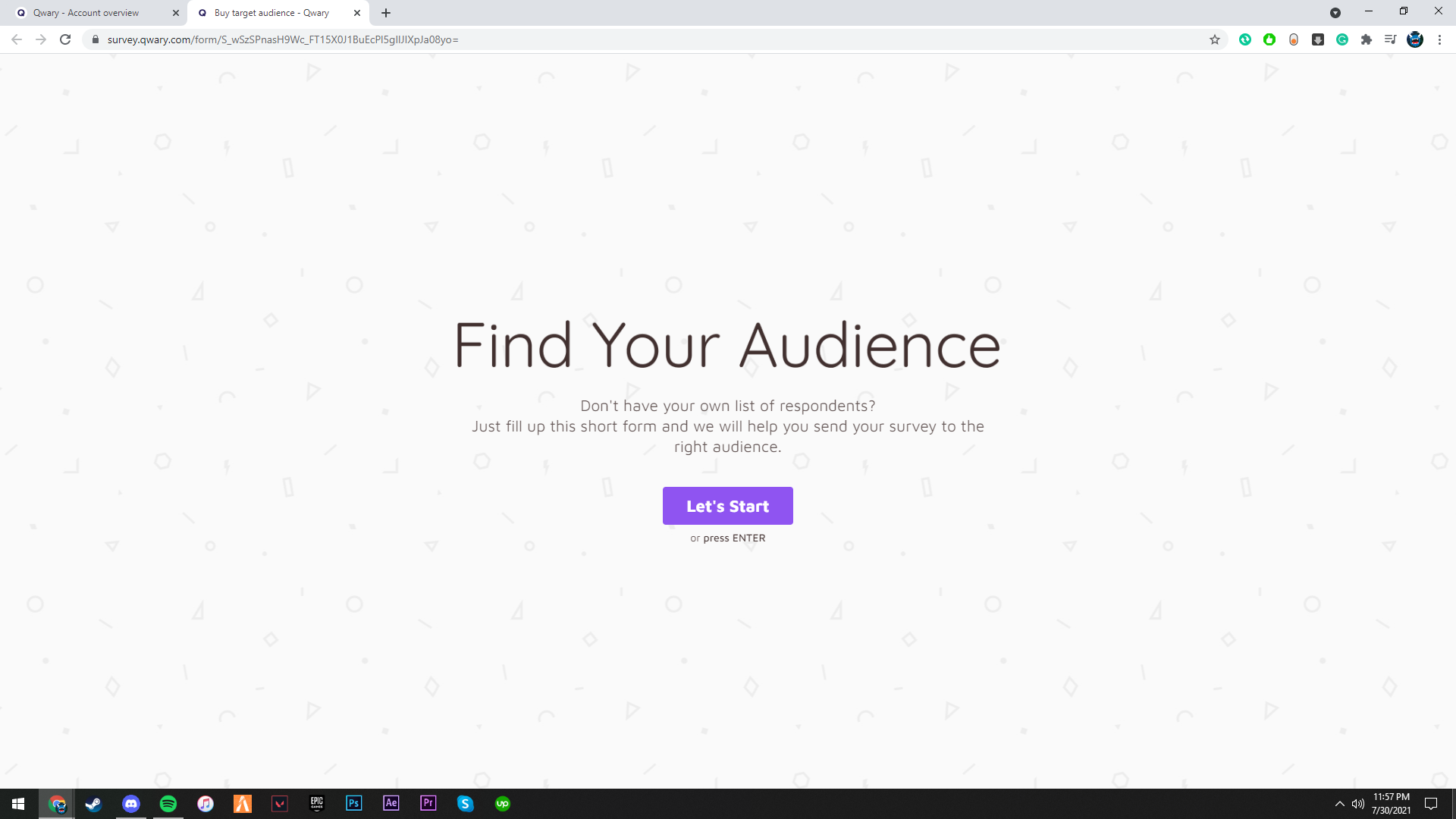The image size is (1456, 819).
Task: Open the tab search dropdown arrow
Action: 1335,13
